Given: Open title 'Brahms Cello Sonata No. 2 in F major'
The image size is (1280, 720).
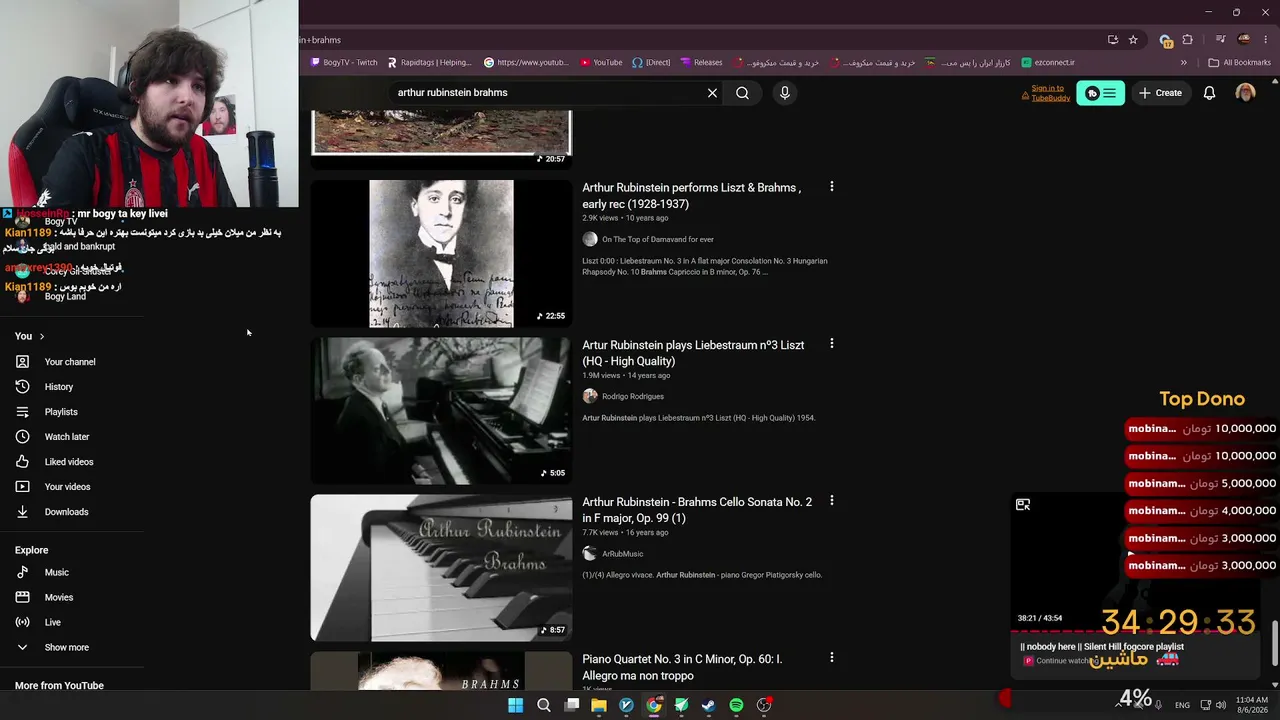Looking at the screenshot, I should point(697,510).
